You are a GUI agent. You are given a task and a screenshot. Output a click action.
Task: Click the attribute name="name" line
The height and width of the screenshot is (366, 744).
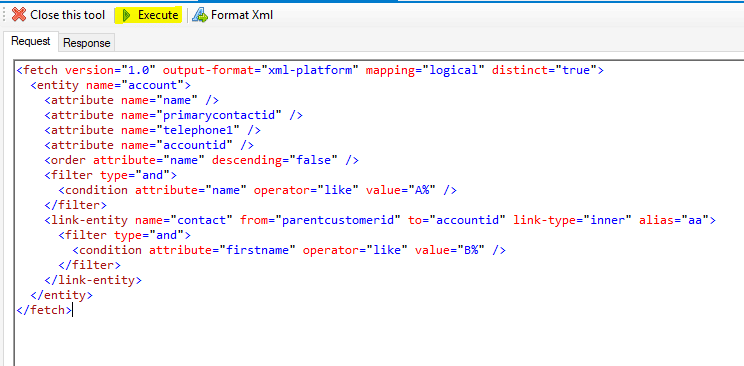pyautogui.click(x=131, y=100)
